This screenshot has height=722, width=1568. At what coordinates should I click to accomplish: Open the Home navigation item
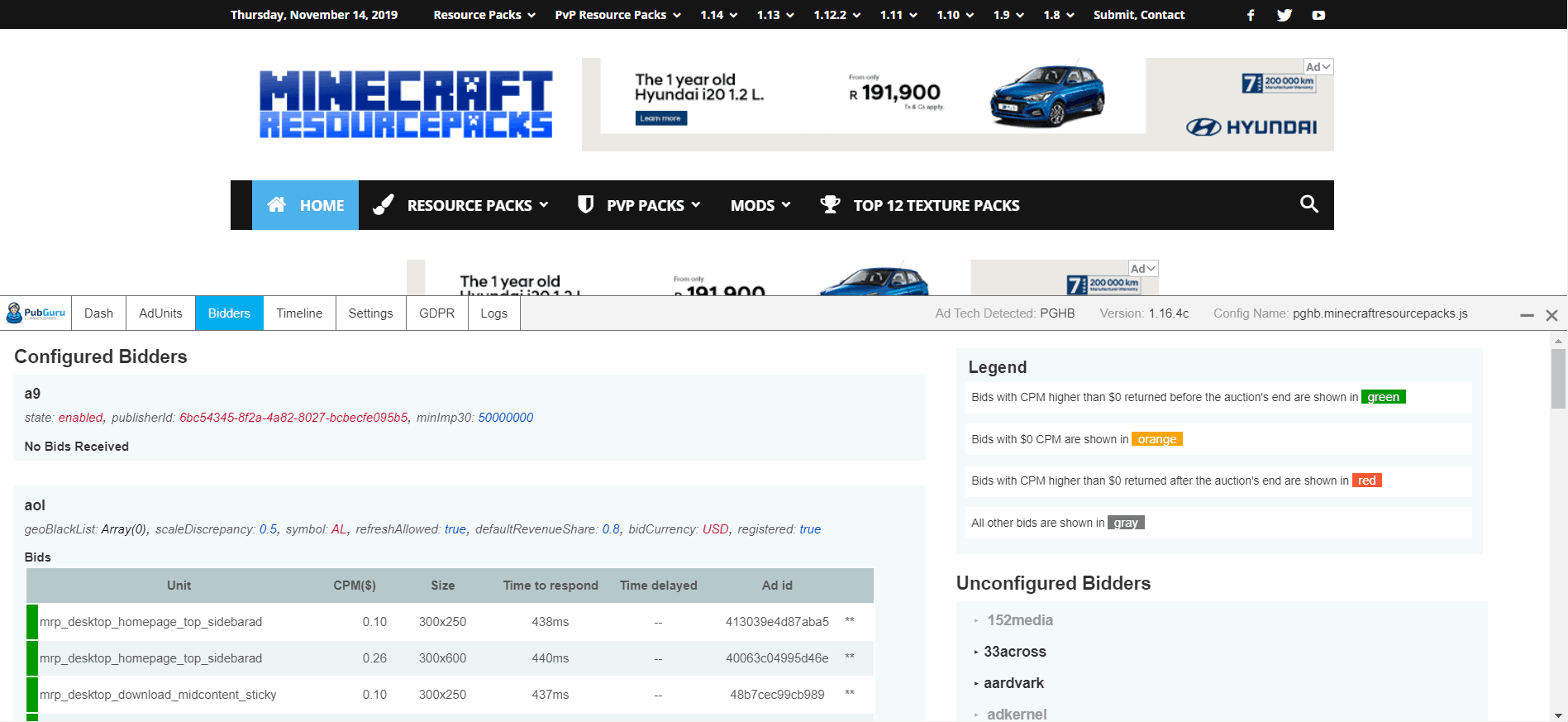pyautogui.click(x=305, y=205)
